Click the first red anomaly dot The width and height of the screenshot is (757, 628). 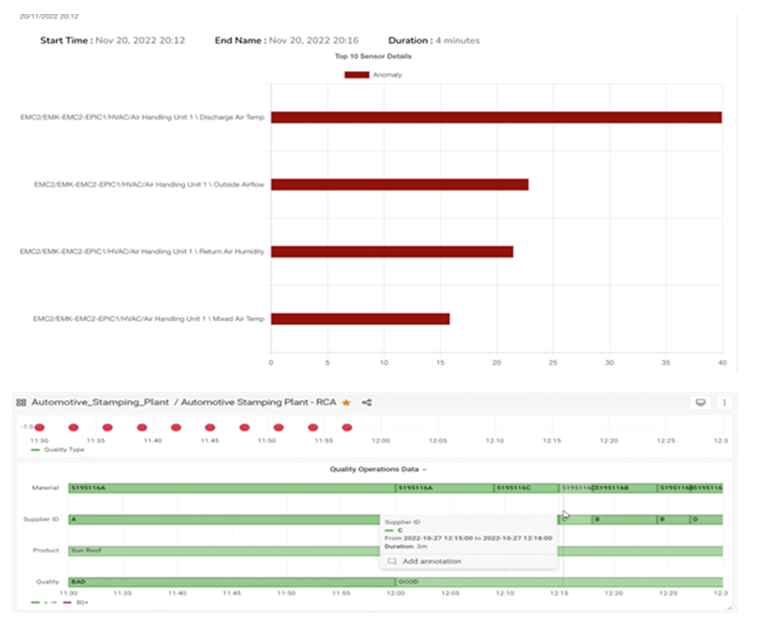click(44, 427)
